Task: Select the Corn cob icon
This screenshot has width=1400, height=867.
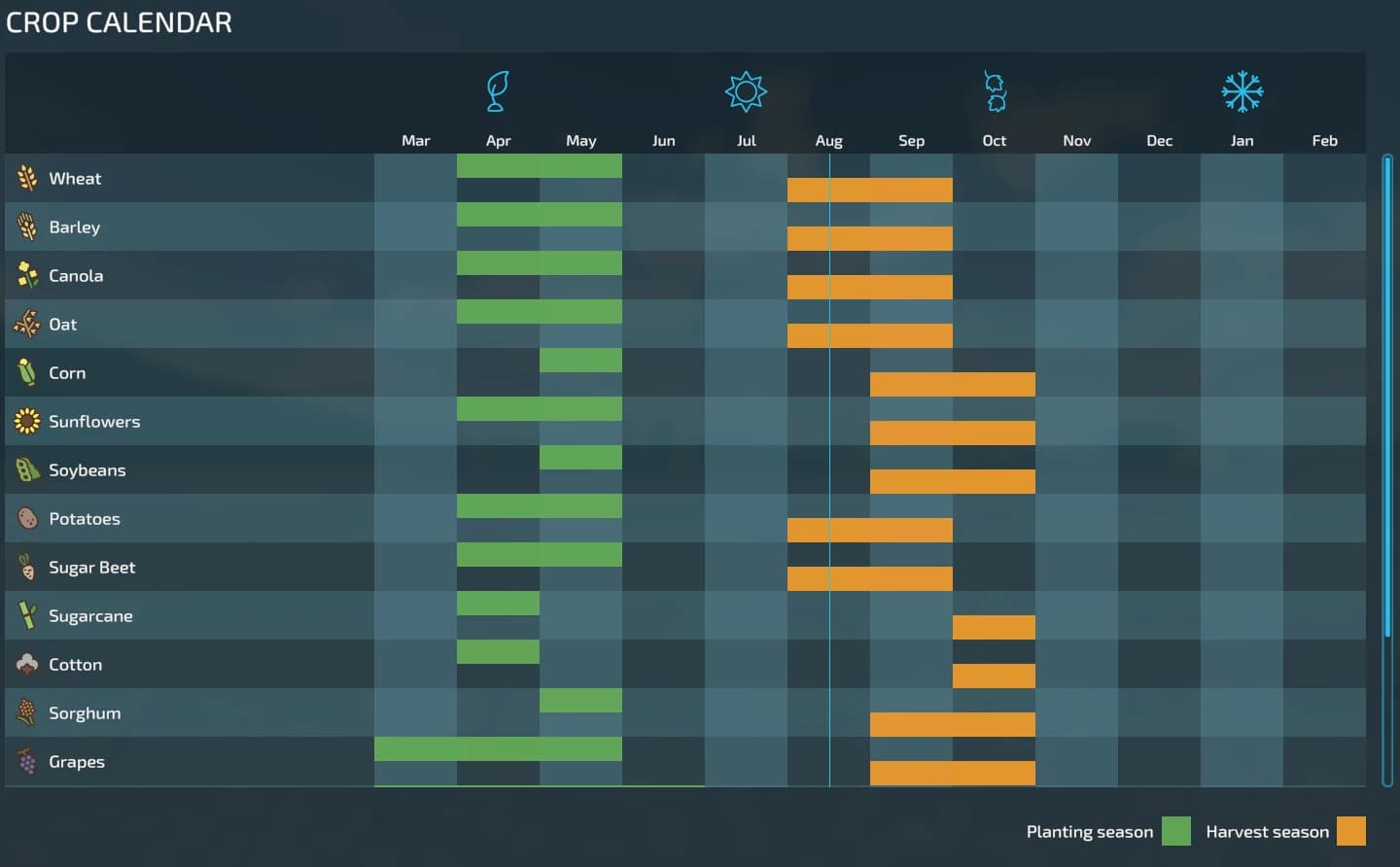Action: 27,372
